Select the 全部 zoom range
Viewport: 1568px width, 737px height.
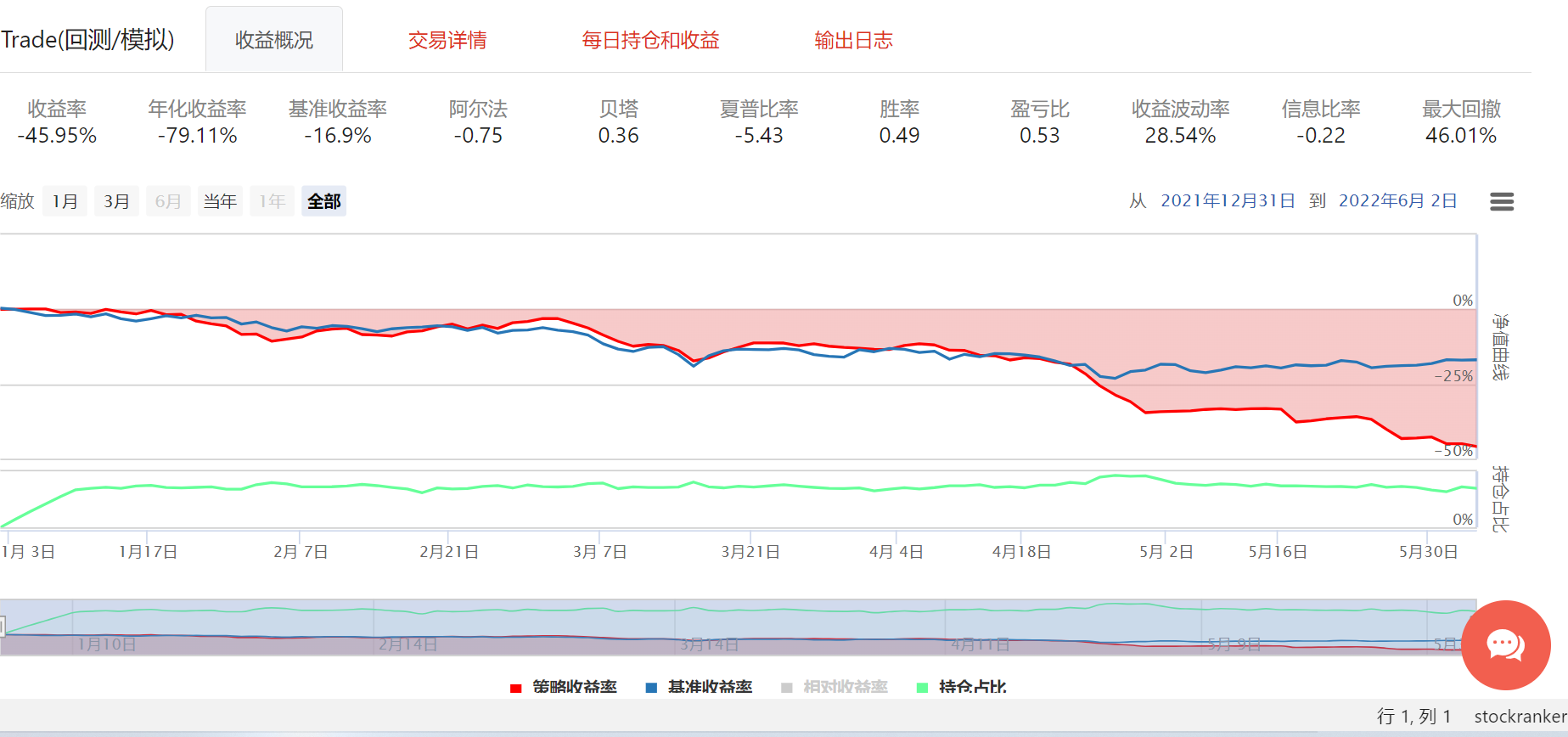click(323, 201)
